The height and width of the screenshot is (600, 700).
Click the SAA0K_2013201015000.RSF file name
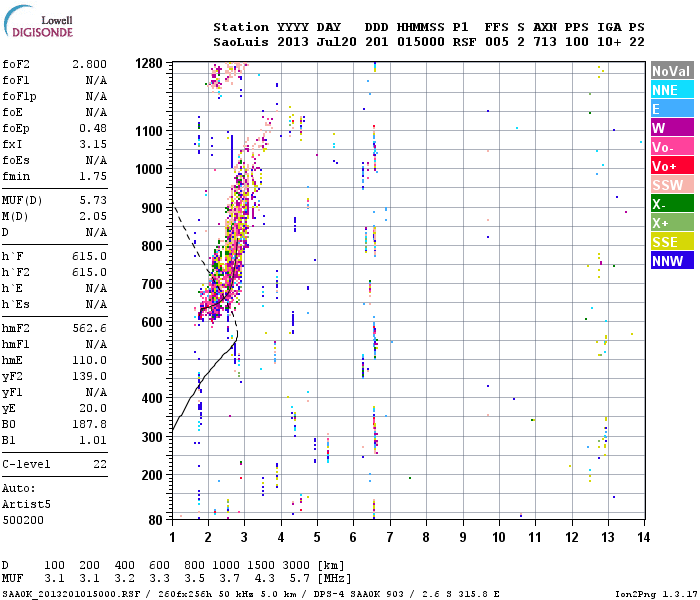coord(71,594)
